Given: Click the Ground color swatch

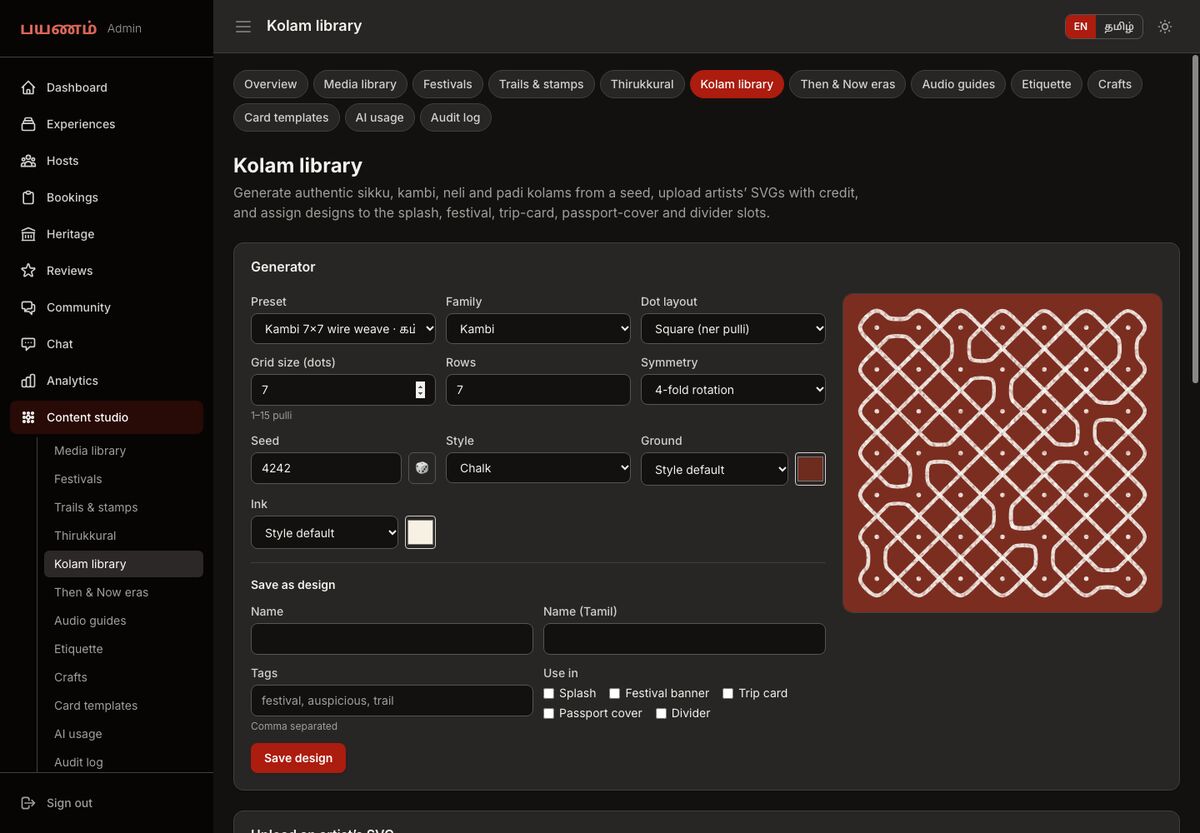Looking at the screenshot, I should pyautogui.click(x=810, y=469).
